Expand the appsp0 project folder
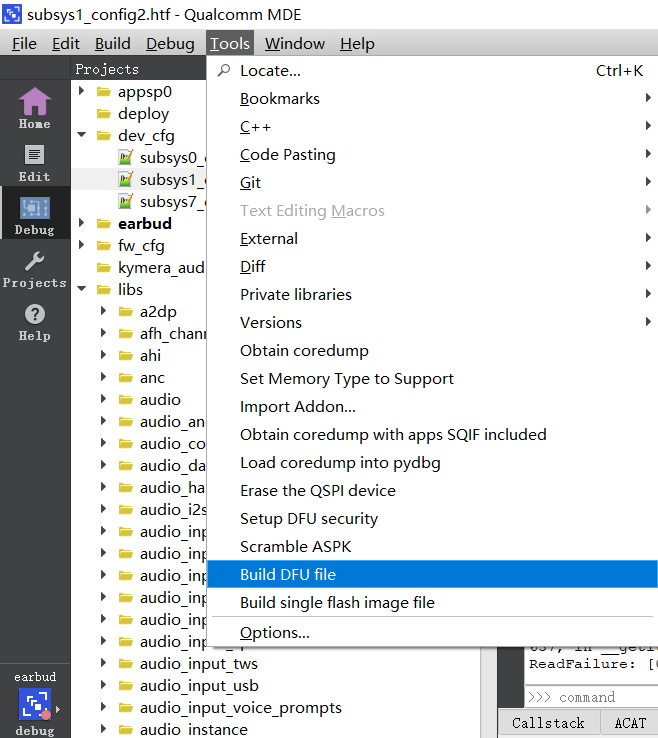The image size is (658, 738). click(82, 90)
